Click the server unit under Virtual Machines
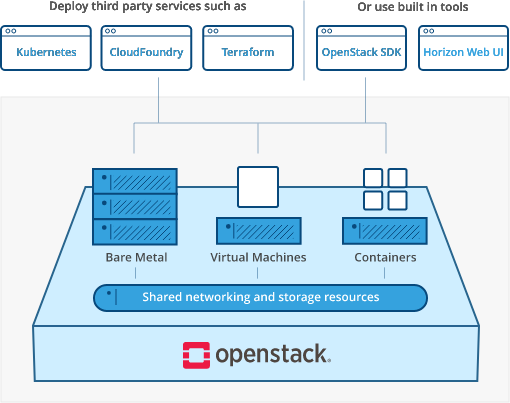Image resolution: width=510 pixels, height=403 pixels. (x=259, y=231)
